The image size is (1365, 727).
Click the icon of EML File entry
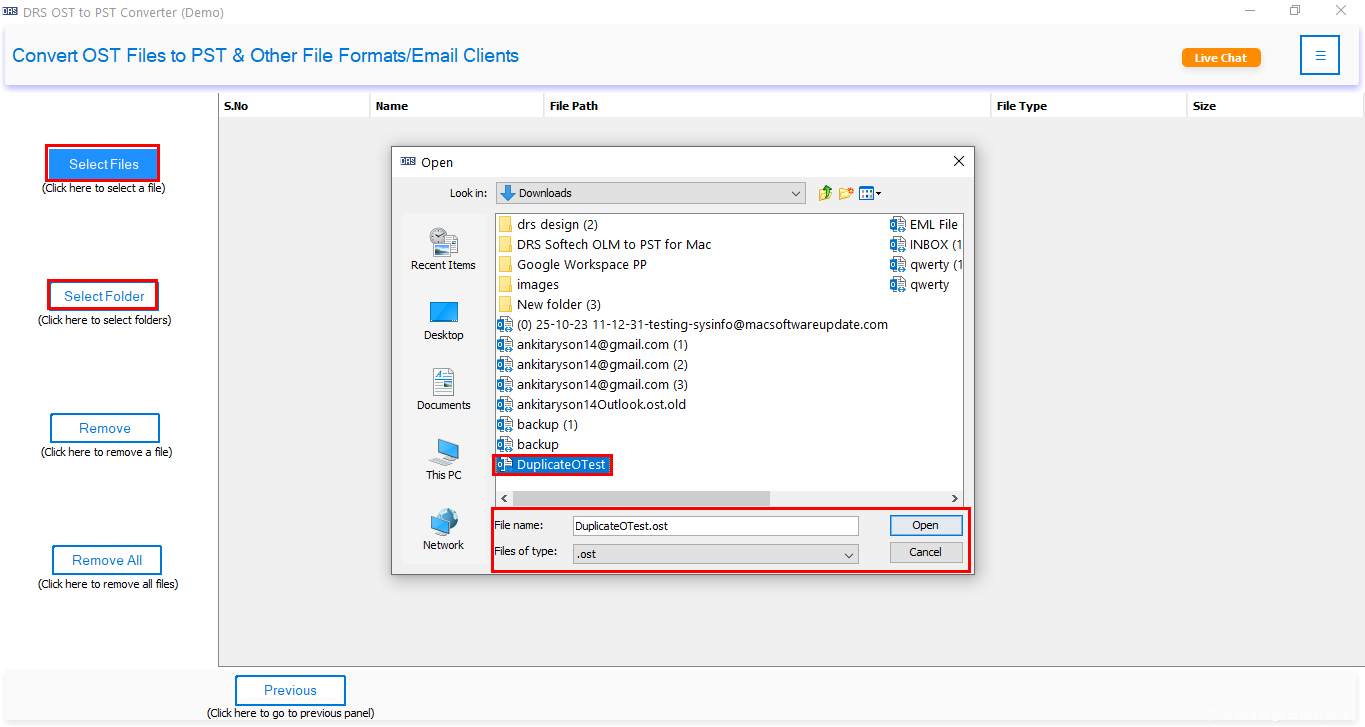[898, 225]
